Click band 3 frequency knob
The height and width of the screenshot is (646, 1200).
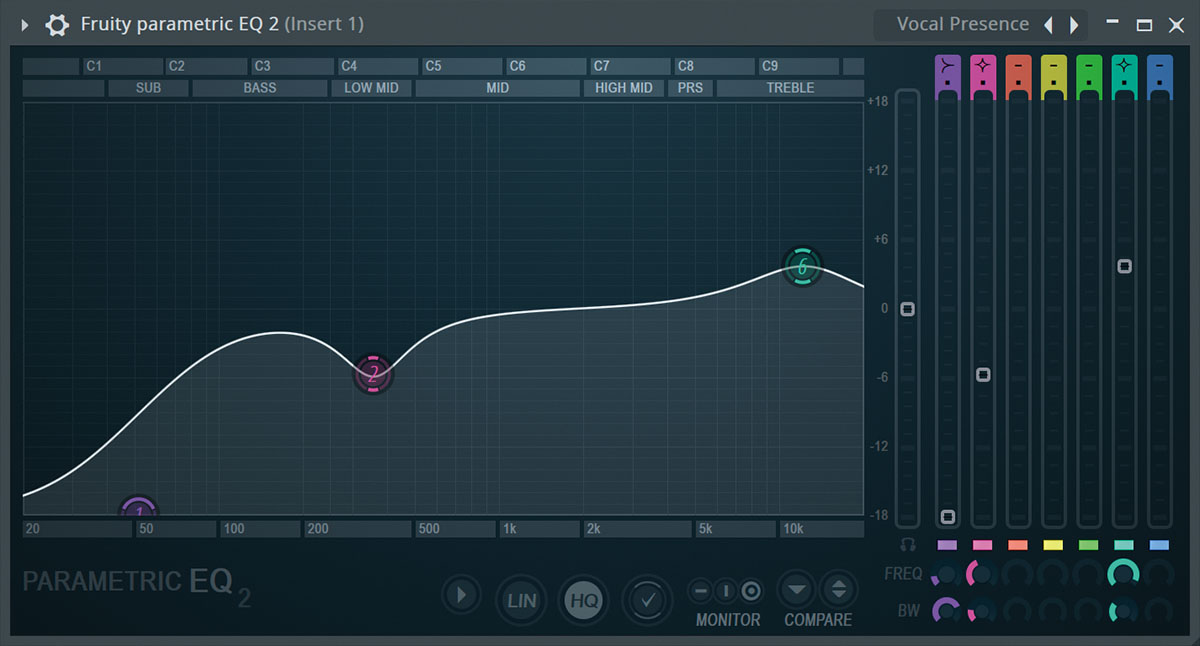(1018, 574)
